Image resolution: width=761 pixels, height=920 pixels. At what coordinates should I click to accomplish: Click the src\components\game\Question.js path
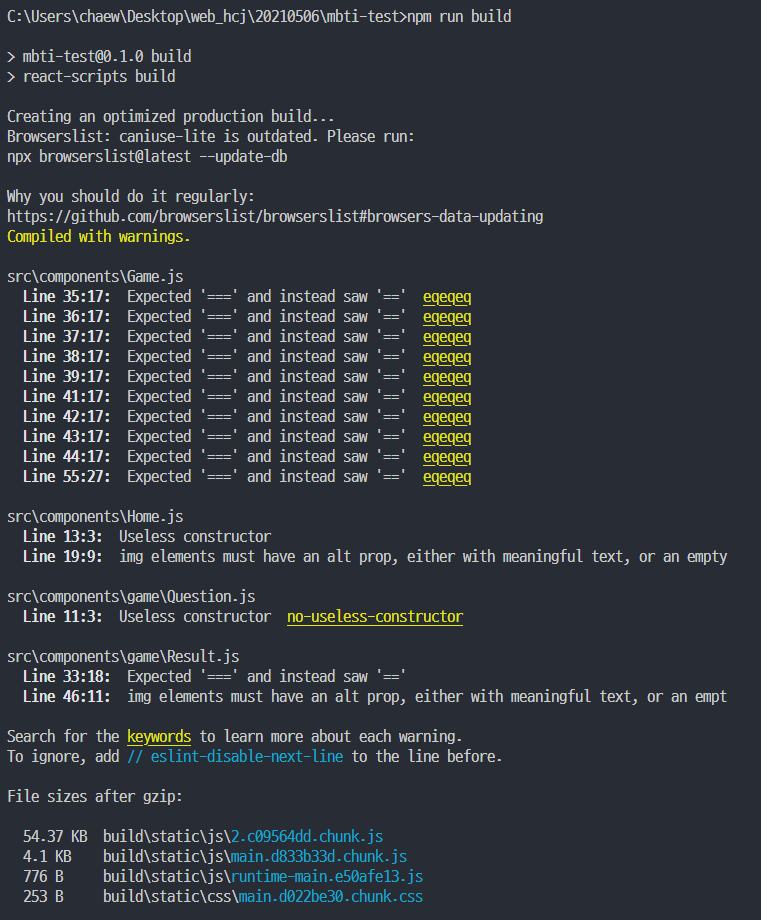coord(131,596)
